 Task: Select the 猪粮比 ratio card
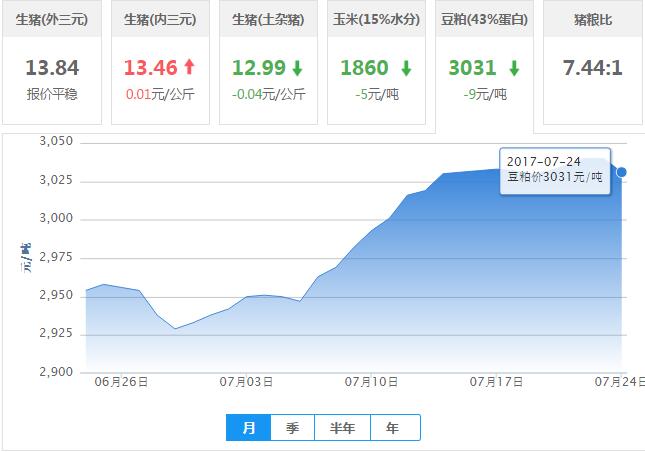click(x=593, y=62)
